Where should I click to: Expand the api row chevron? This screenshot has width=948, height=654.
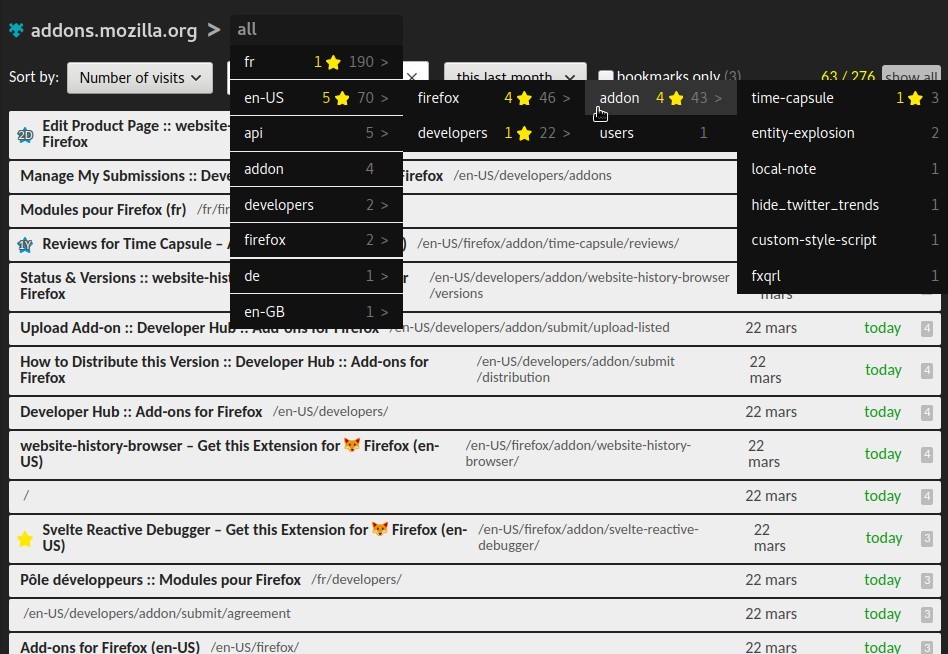(x=385, y=133)
